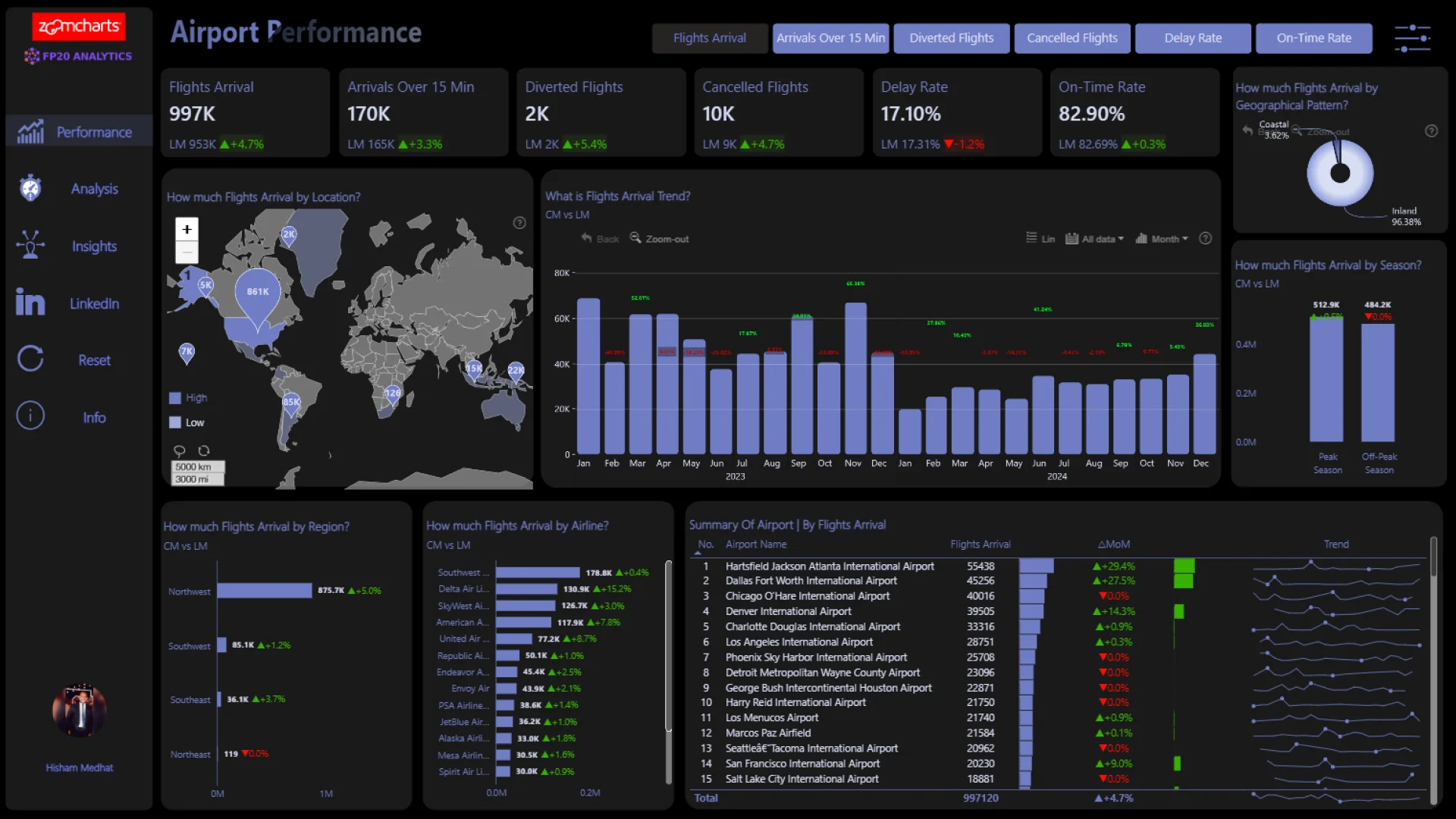Open help icon on the location map
The width and height of the screenshot is (1456, 819).
click(519, 223)
